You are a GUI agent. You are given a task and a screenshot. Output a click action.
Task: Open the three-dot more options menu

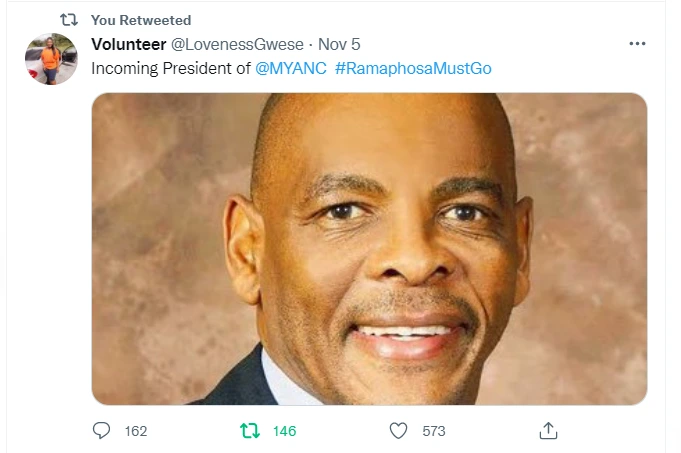[x=637, y=43]
